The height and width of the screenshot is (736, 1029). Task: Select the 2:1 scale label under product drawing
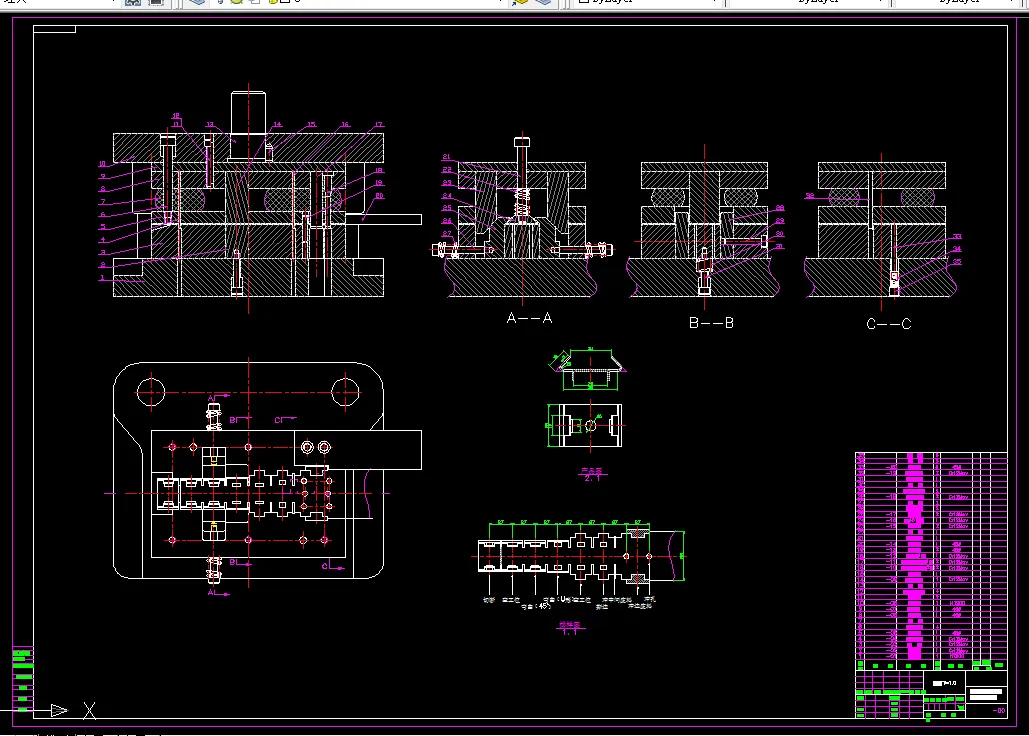tap(592, 478)
